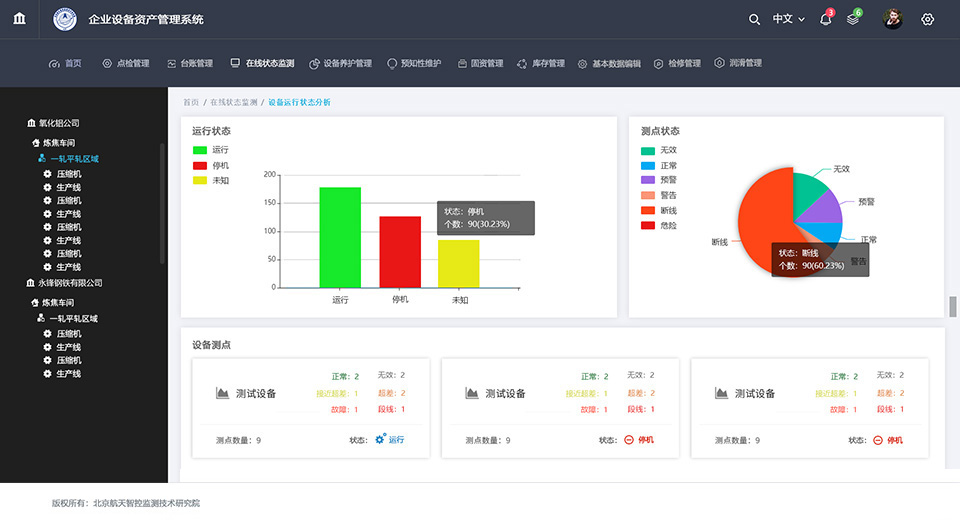Click the round company logo in header
Image resolution: width=960 pixels, height=520 pixels.
65,19
